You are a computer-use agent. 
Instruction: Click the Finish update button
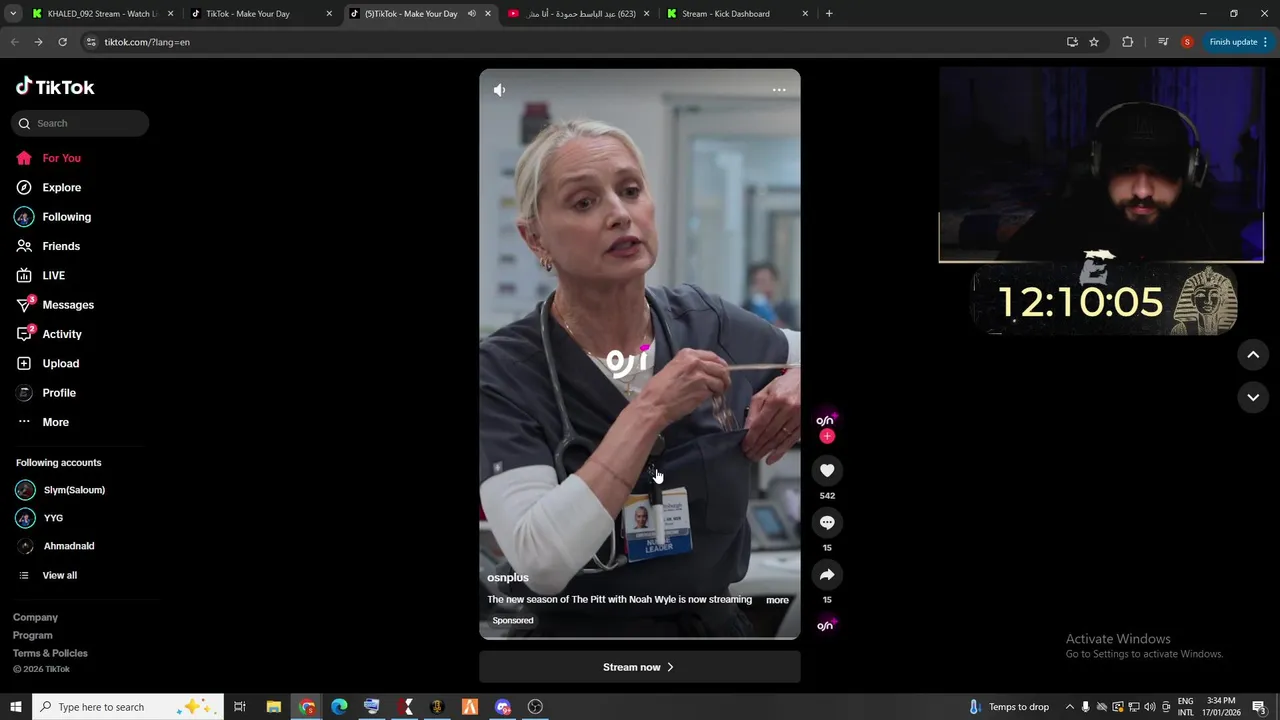coord(1238,42)
